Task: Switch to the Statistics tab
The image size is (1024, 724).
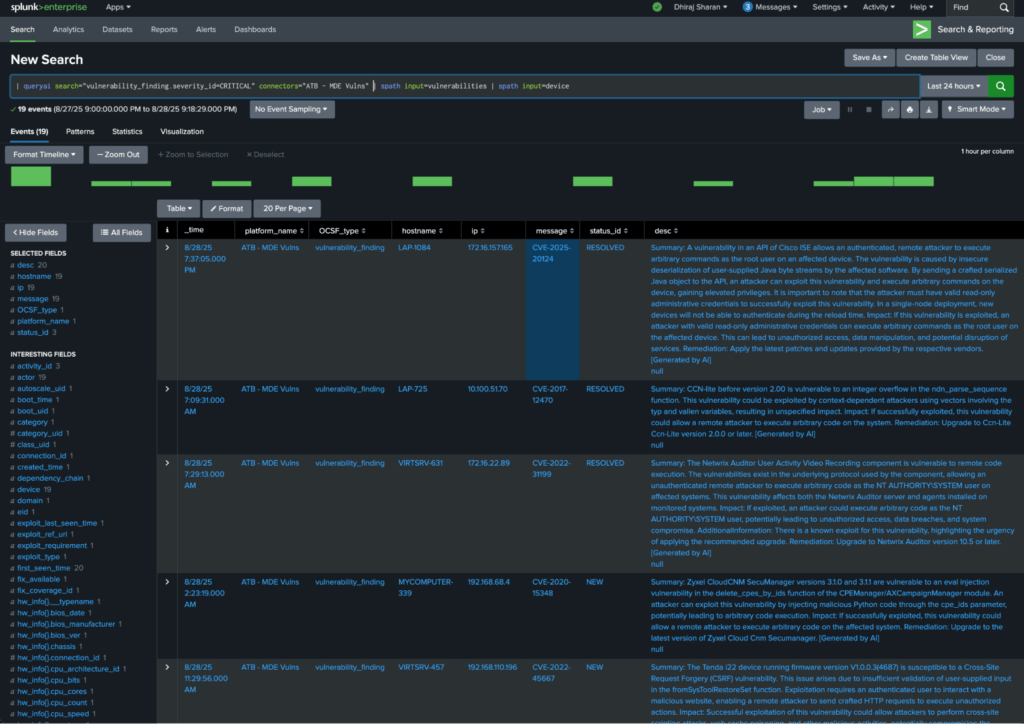Action: pos(127,132)
